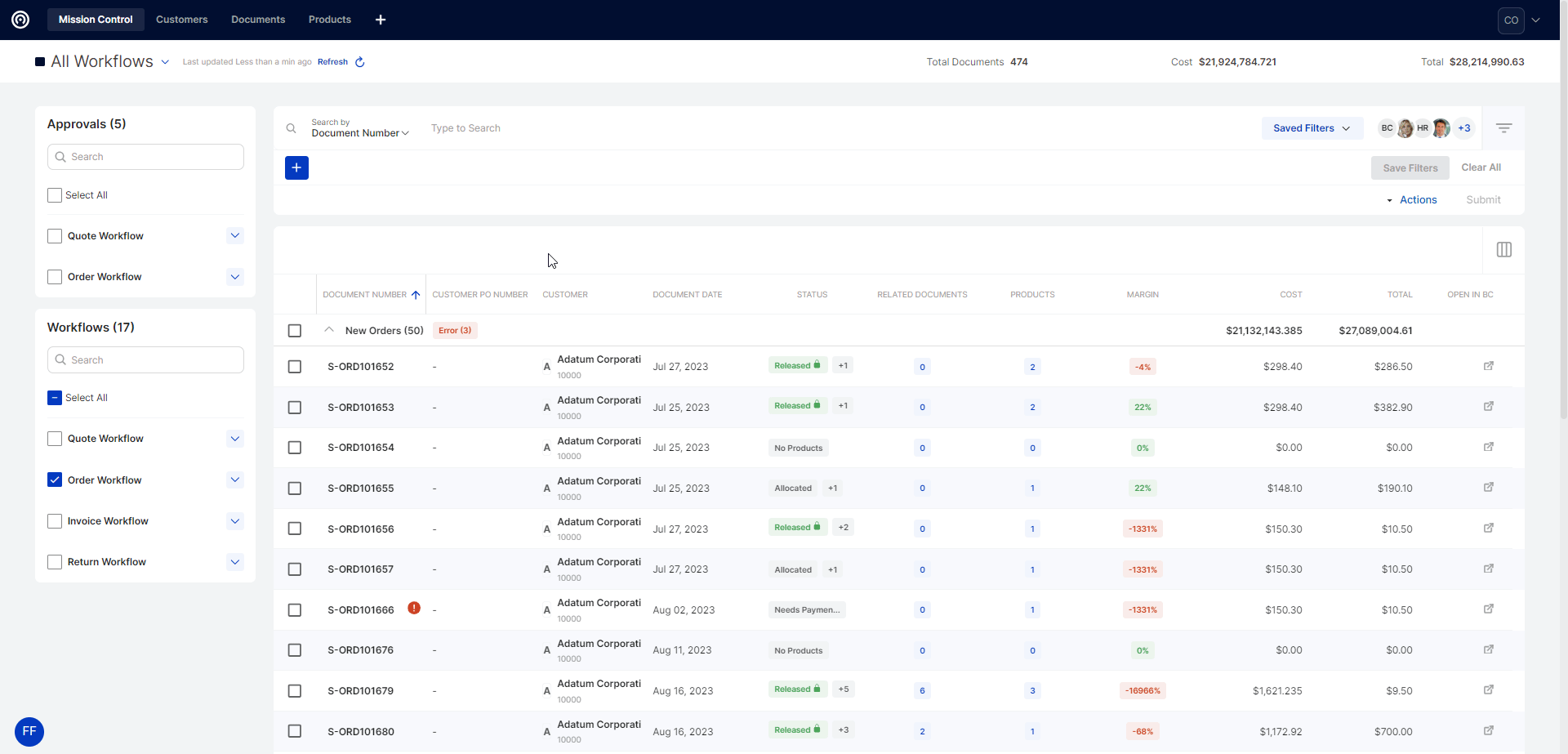Screen dimensions: 1568x754
Task: Uncheck Order Workflow in Workflows panel
Action: 55,480
